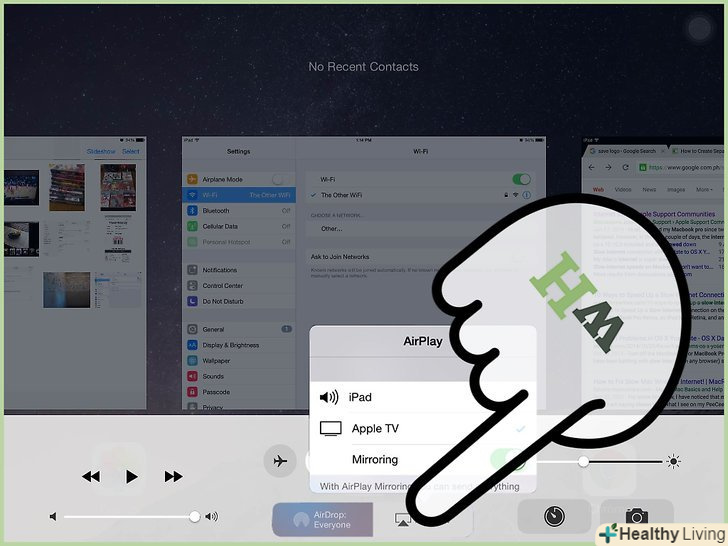Tap the Airplane mode button in Control Center
The width and height of the screenshot is (728, 546).
pyautogui.click(x=280, y=461)
